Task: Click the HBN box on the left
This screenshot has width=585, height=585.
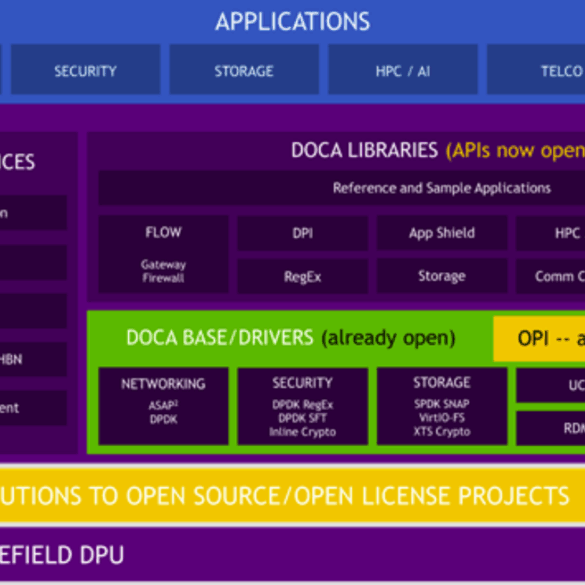Action: [x=34, y=359]
